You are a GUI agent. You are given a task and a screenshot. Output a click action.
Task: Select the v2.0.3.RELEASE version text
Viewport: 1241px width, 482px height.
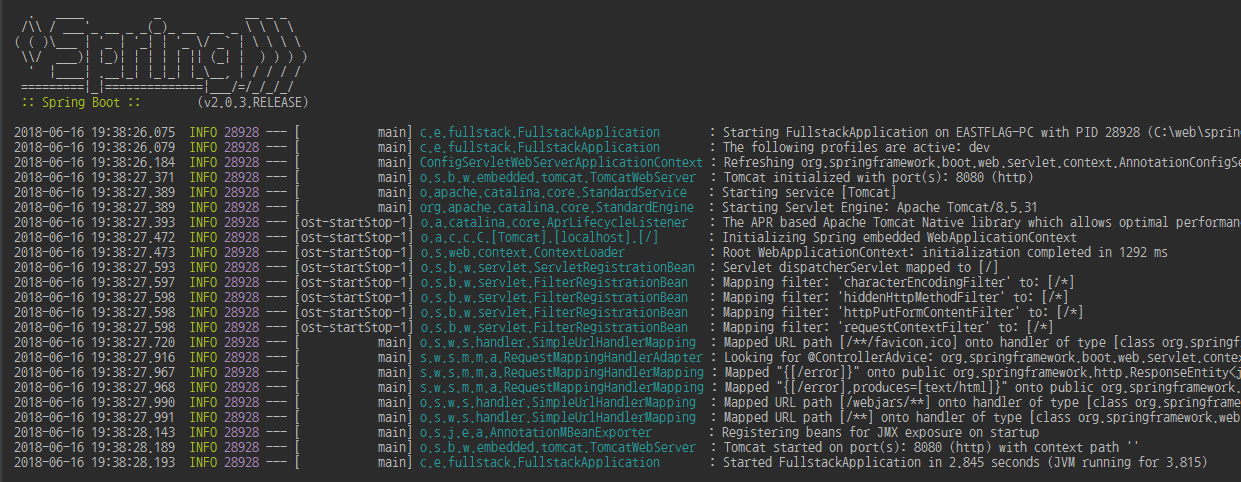pyautogui.click(x=254, y=103)
